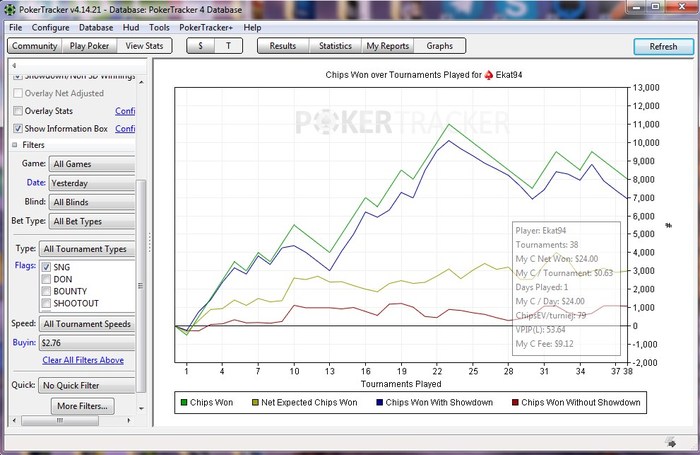Select the cash games $ toggle button
The width and height of the screenshot is (700, 455).
click(200, 46)
